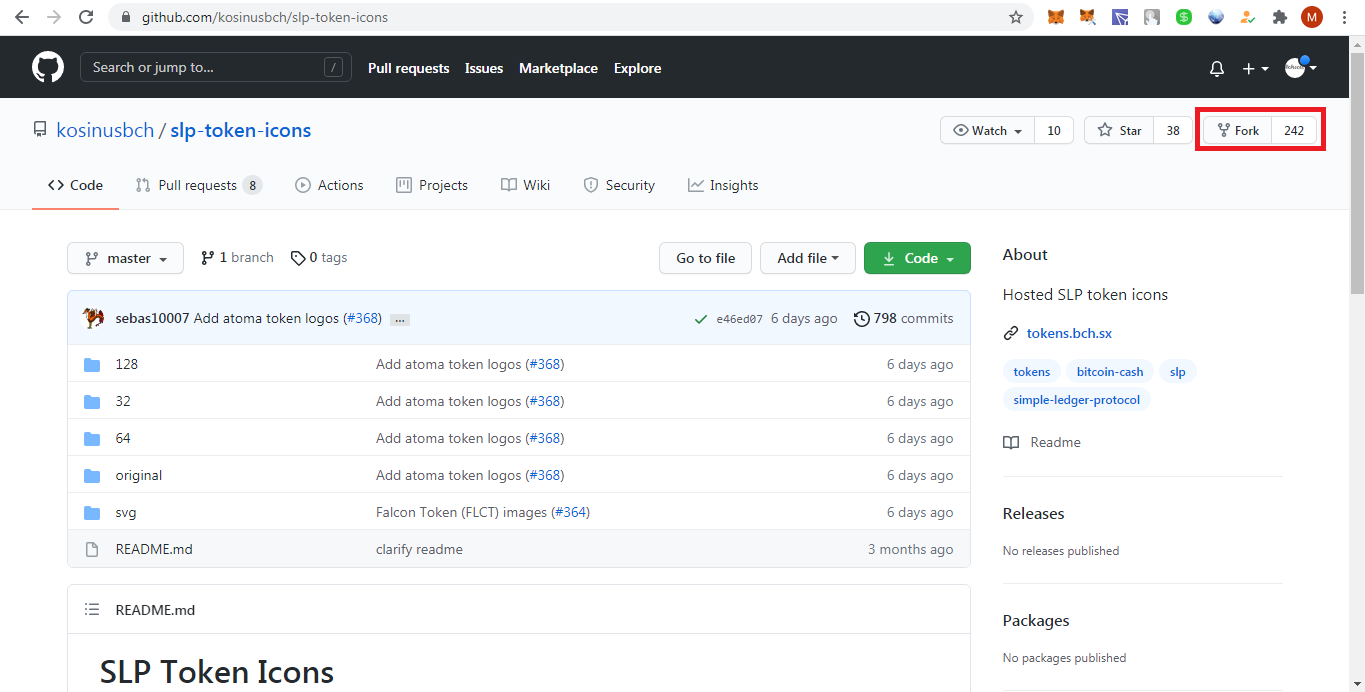Viewport: 1365px width, 692px height.
Task: Open the slp-token-icons repository link
Action: tap(240, 130)
